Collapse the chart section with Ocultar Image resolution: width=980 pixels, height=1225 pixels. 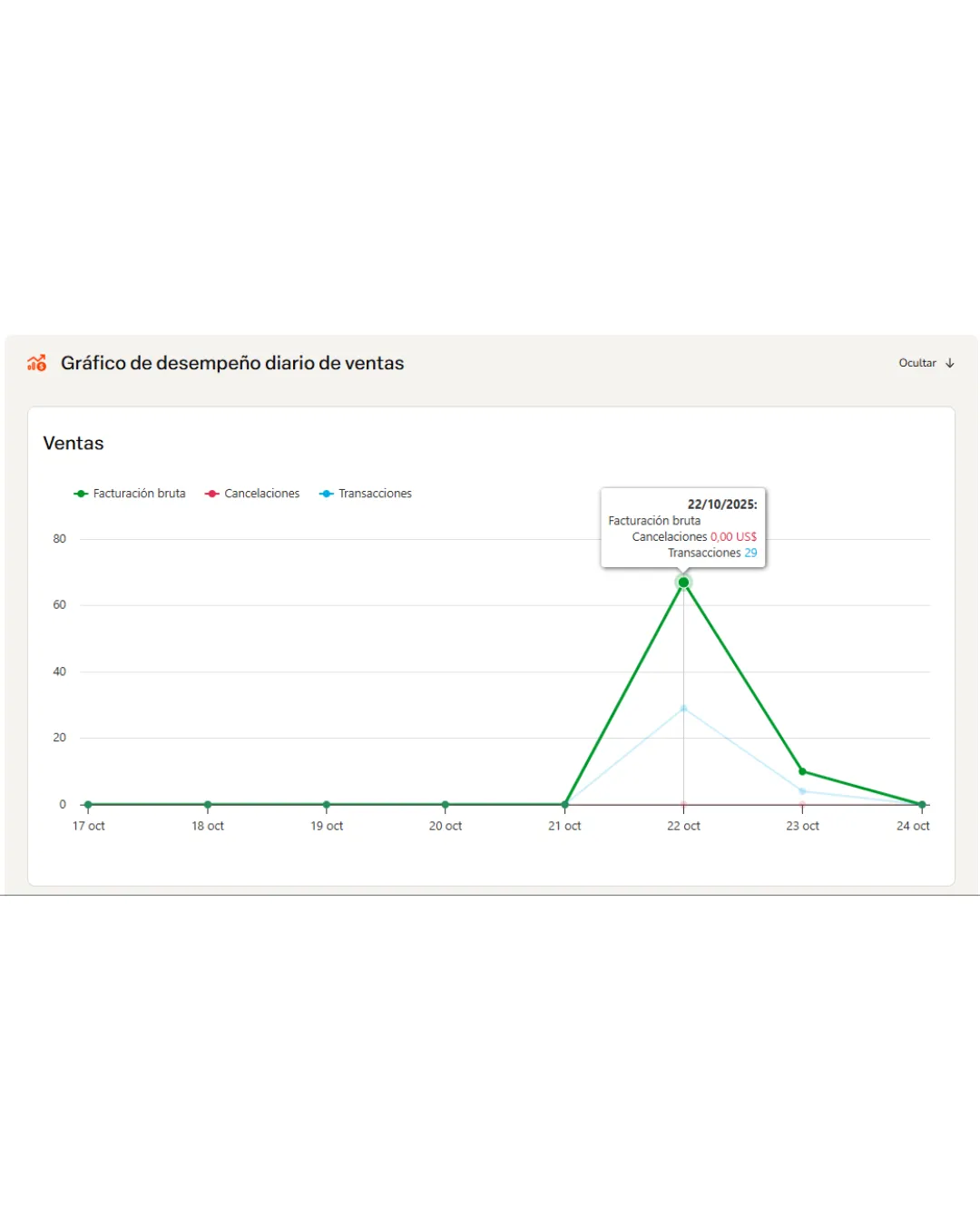[x=926, y=363]
